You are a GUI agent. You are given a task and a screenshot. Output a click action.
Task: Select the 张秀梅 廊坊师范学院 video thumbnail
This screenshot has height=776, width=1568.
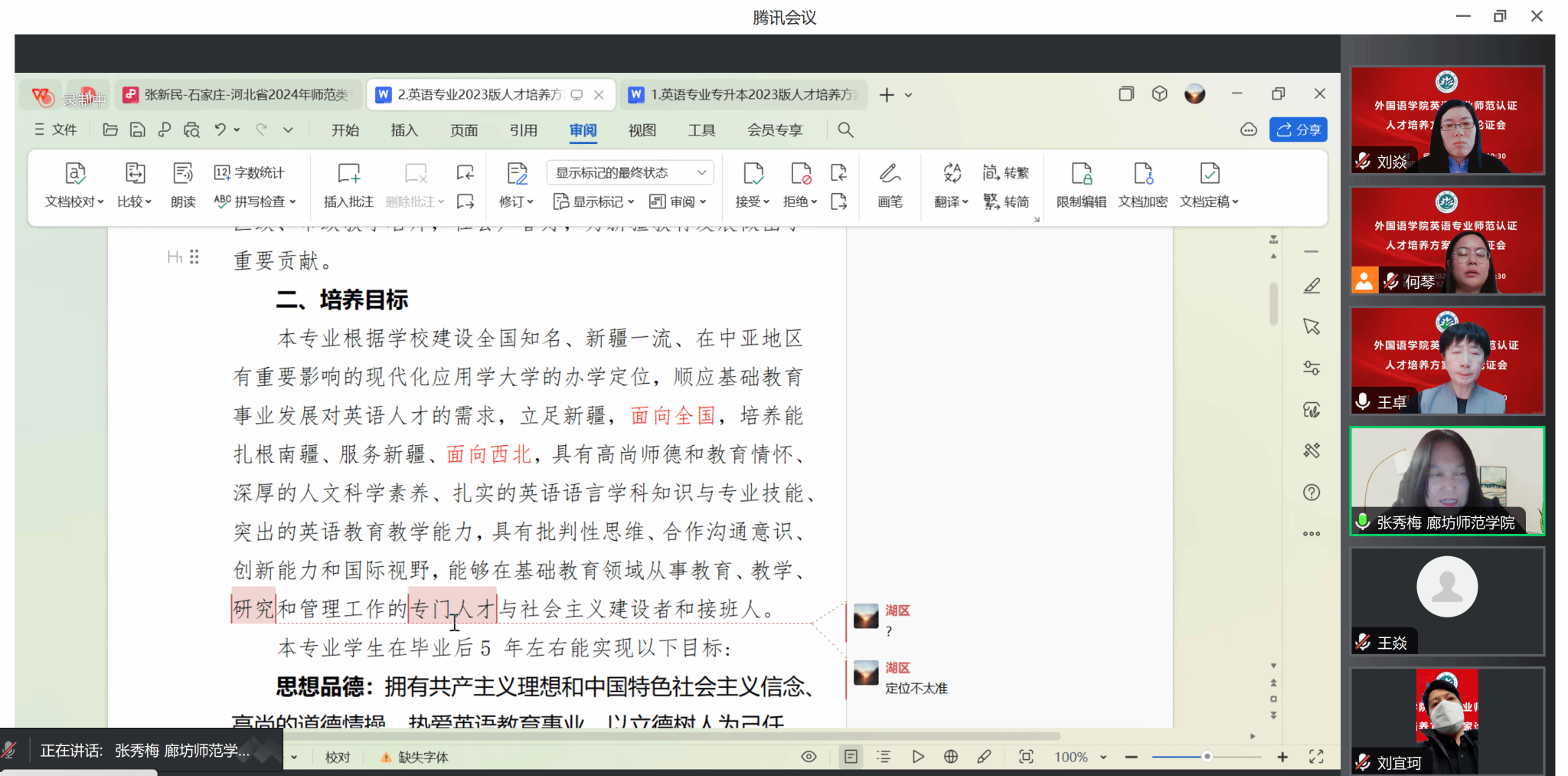pos(1447,481)
